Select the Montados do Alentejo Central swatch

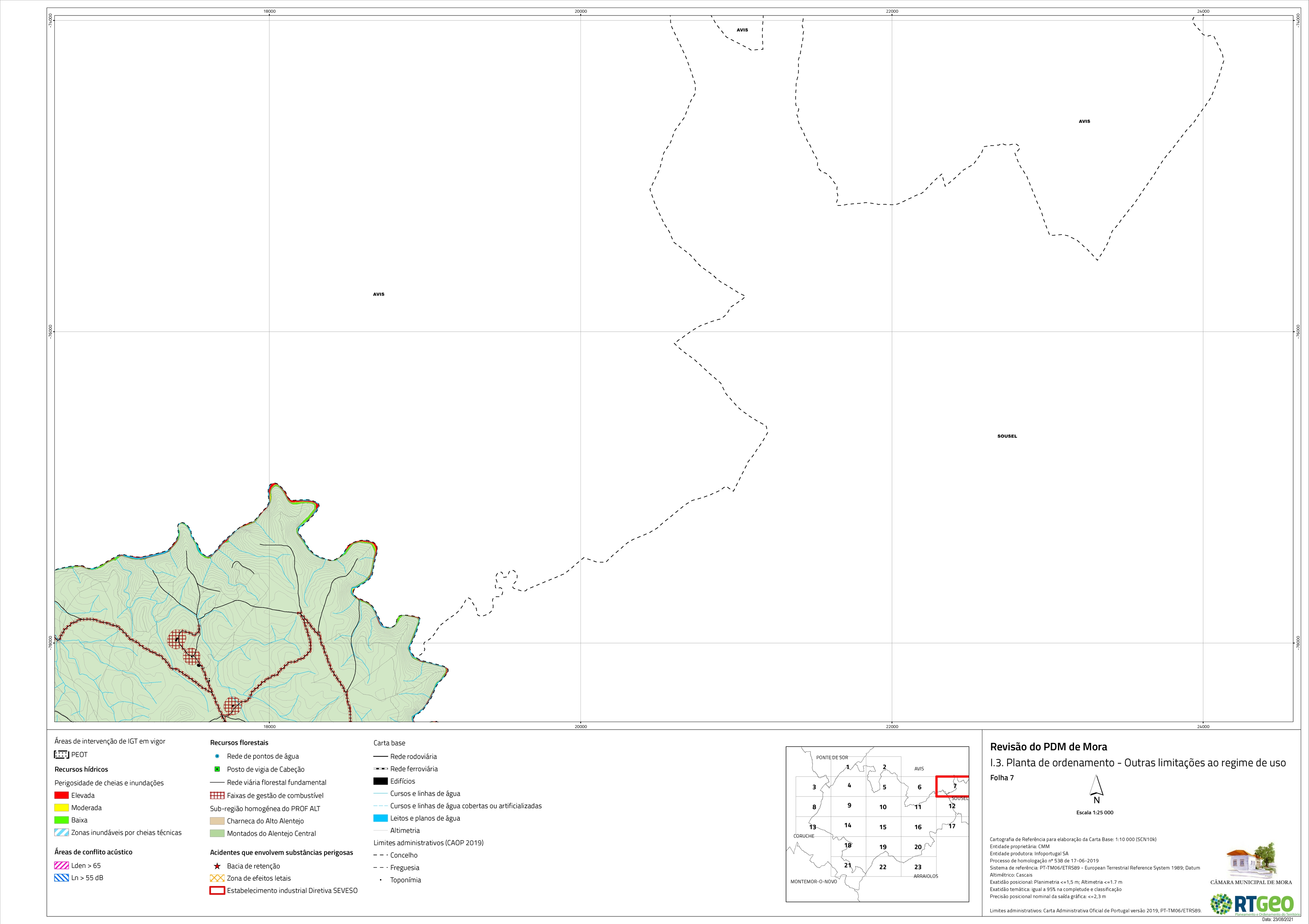click(217, 833)
